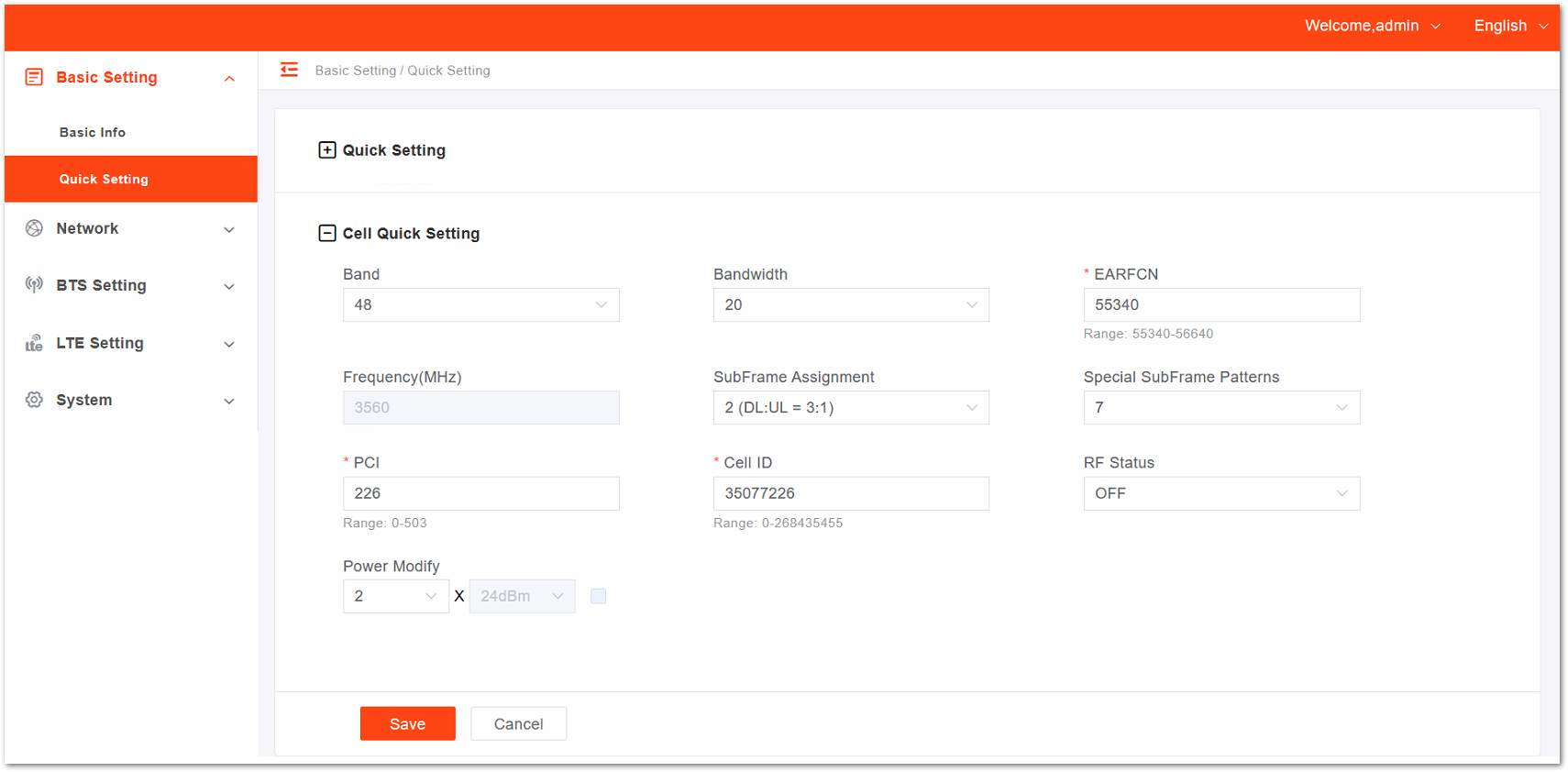This screenshot has width=1568, height=772.
Task: Click the 'SubFrame Assignment' label
Action: (x=794, y=377)
